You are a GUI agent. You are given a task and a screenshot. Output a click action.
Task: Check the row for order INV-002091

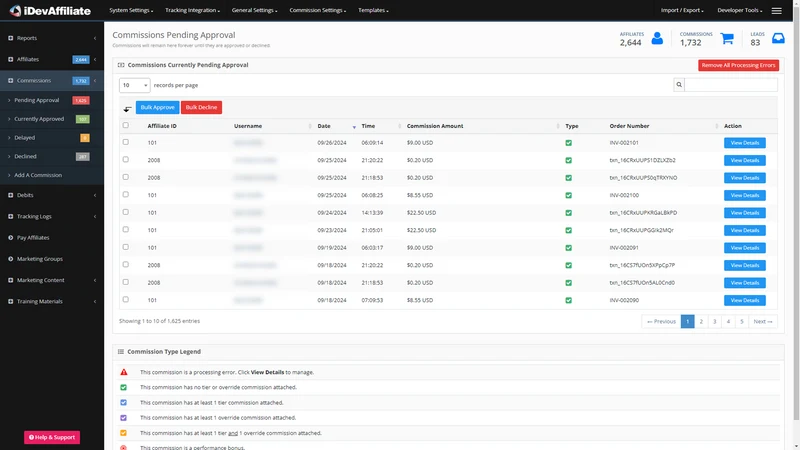point(126,247)
